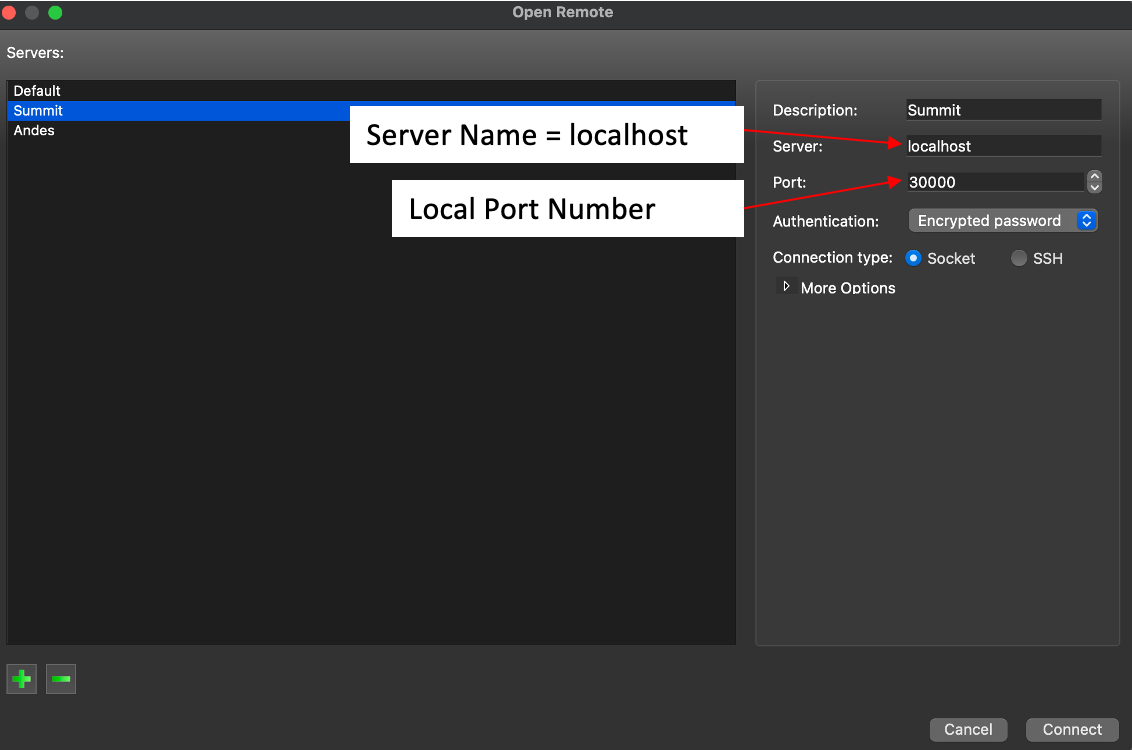Open the Authentication dropdown menu

[x=1002, y=221]
